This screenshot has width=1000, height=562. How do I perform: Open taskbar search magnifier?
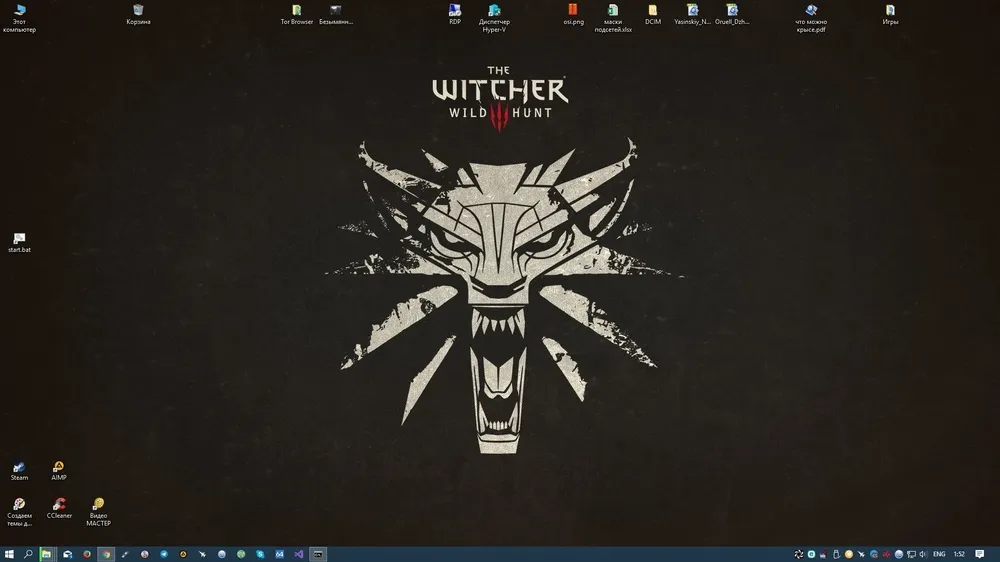click(28, 554)
